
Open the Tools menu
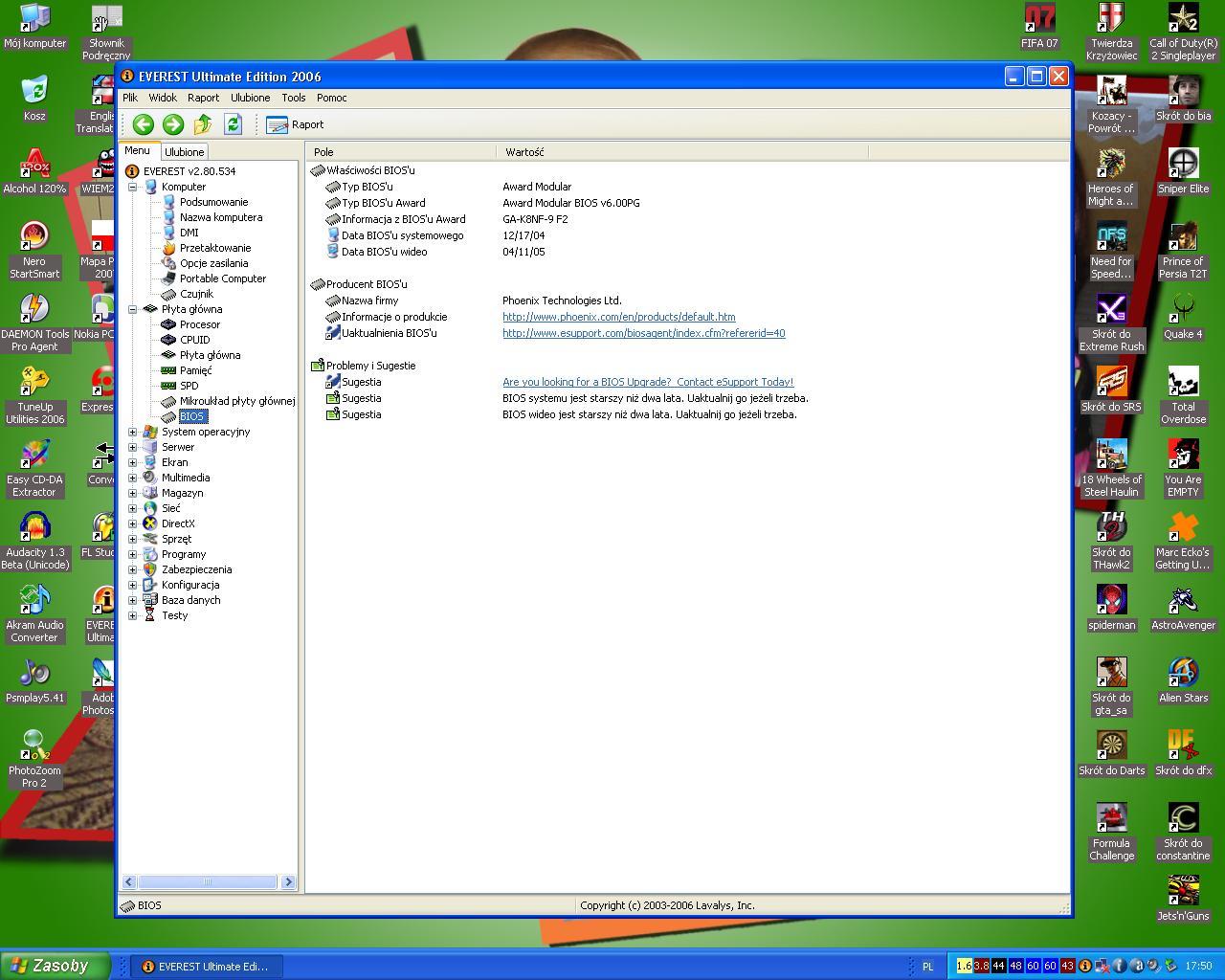point(294,98)
